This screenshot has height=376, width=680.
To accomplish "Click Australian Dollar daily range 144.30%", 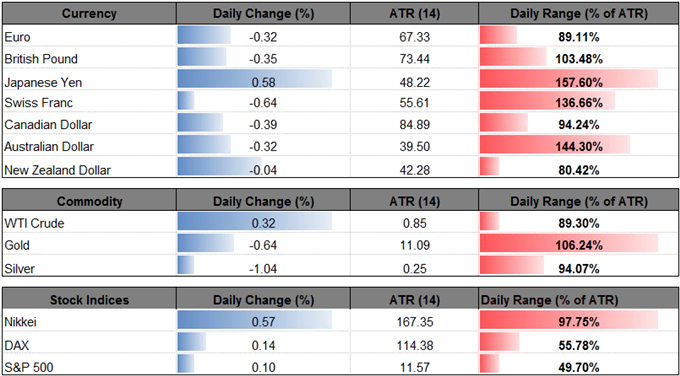I will pyautogui.click(x=579, y=147).
